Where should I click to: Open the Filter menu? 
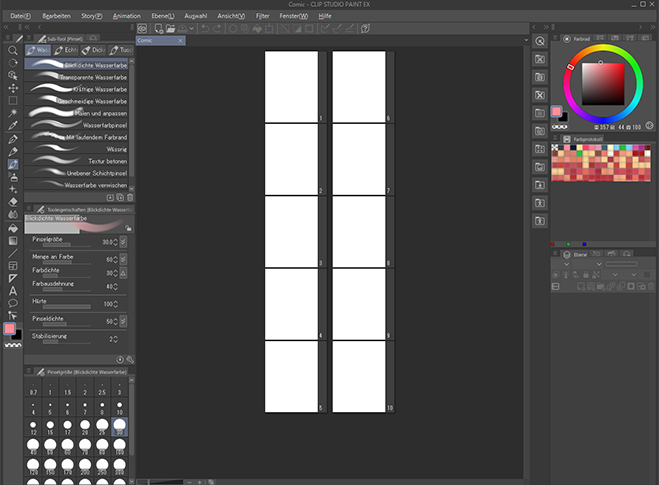pyautogui.click(x=262, y=16)
